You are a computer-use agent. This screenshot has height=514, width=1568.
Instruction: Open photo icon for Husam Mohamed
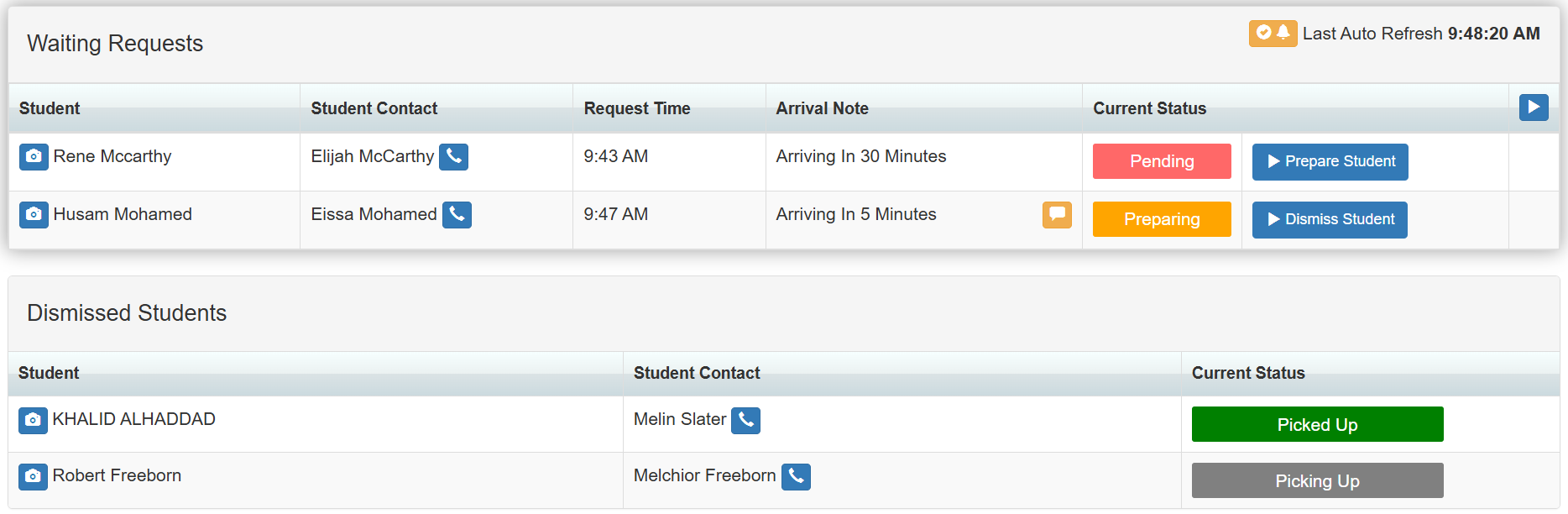coord(34,215)
